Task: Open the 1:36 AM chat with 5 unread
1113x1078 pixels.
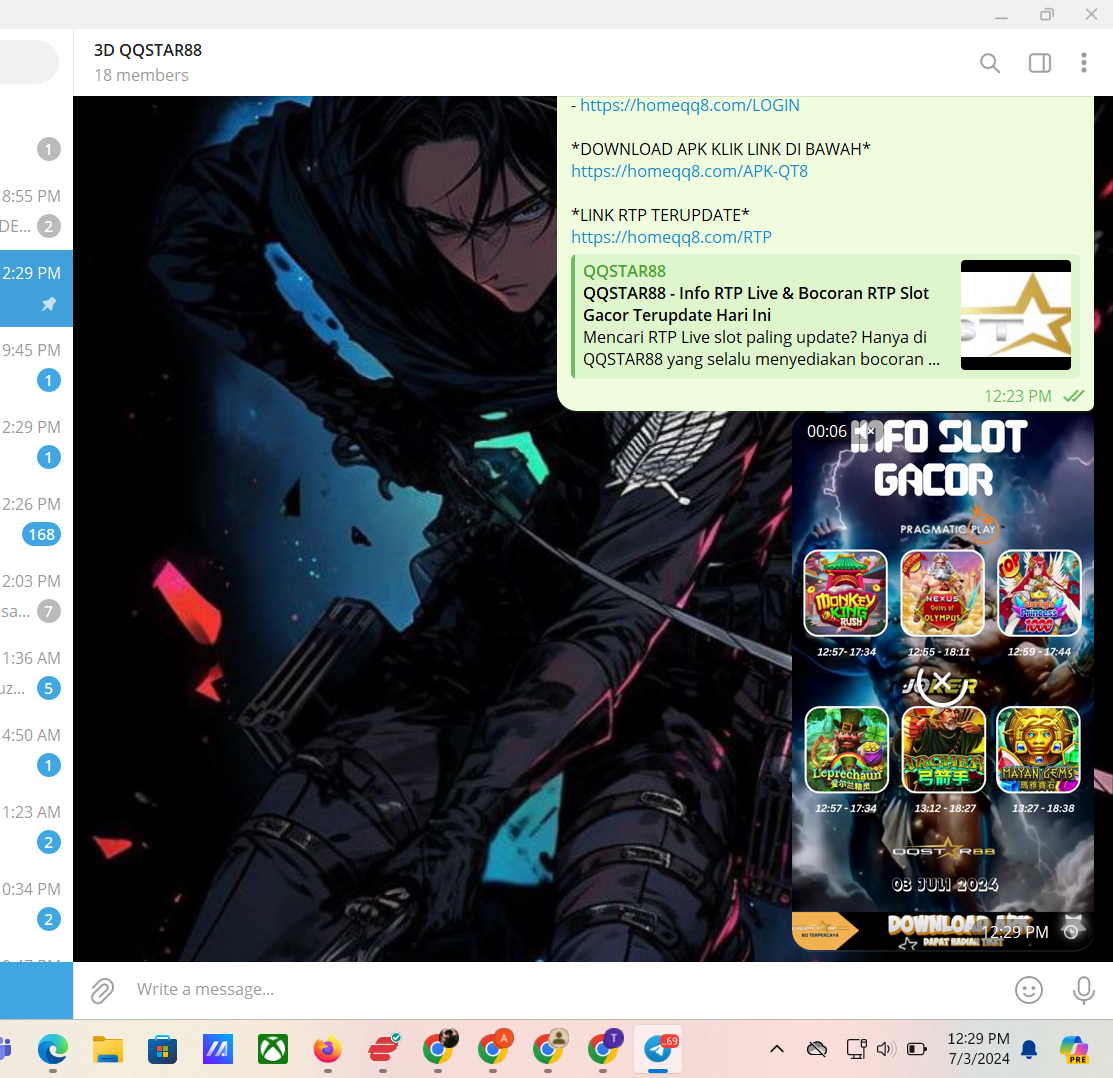Action: click(x=36, y=673)
